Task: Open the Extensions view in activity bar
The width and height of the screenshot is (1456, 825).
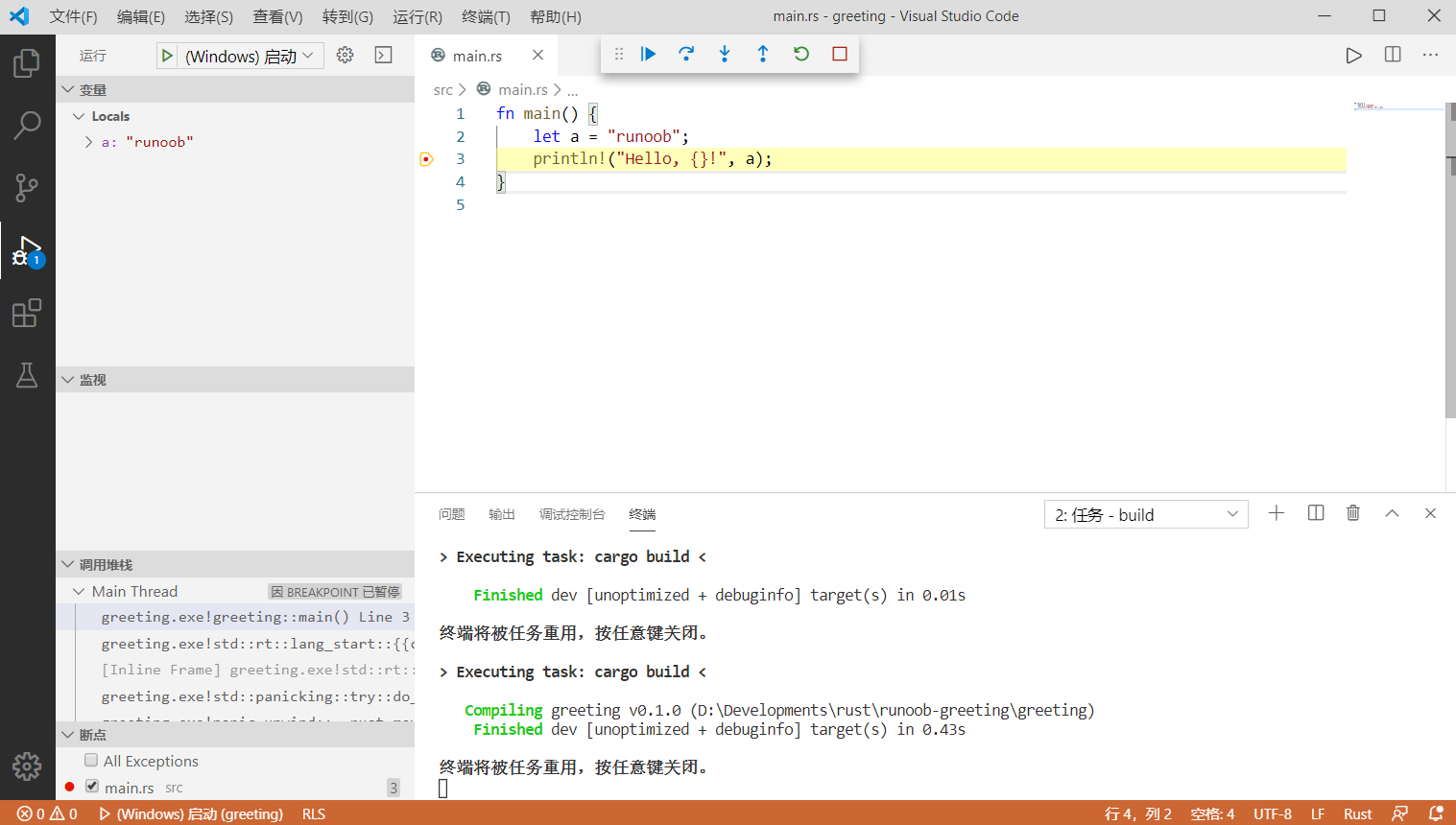Action: [27, 314]
